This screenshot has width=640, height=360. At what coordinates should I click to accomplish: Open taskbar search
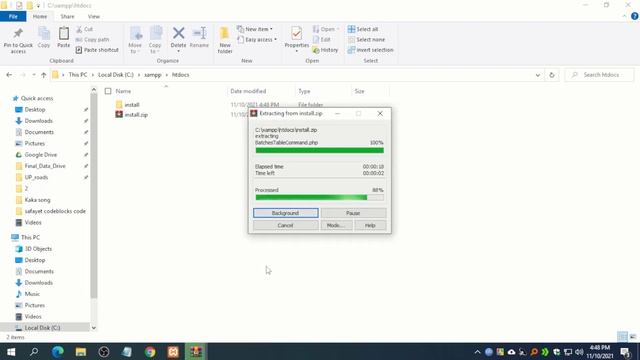point(34,352)
